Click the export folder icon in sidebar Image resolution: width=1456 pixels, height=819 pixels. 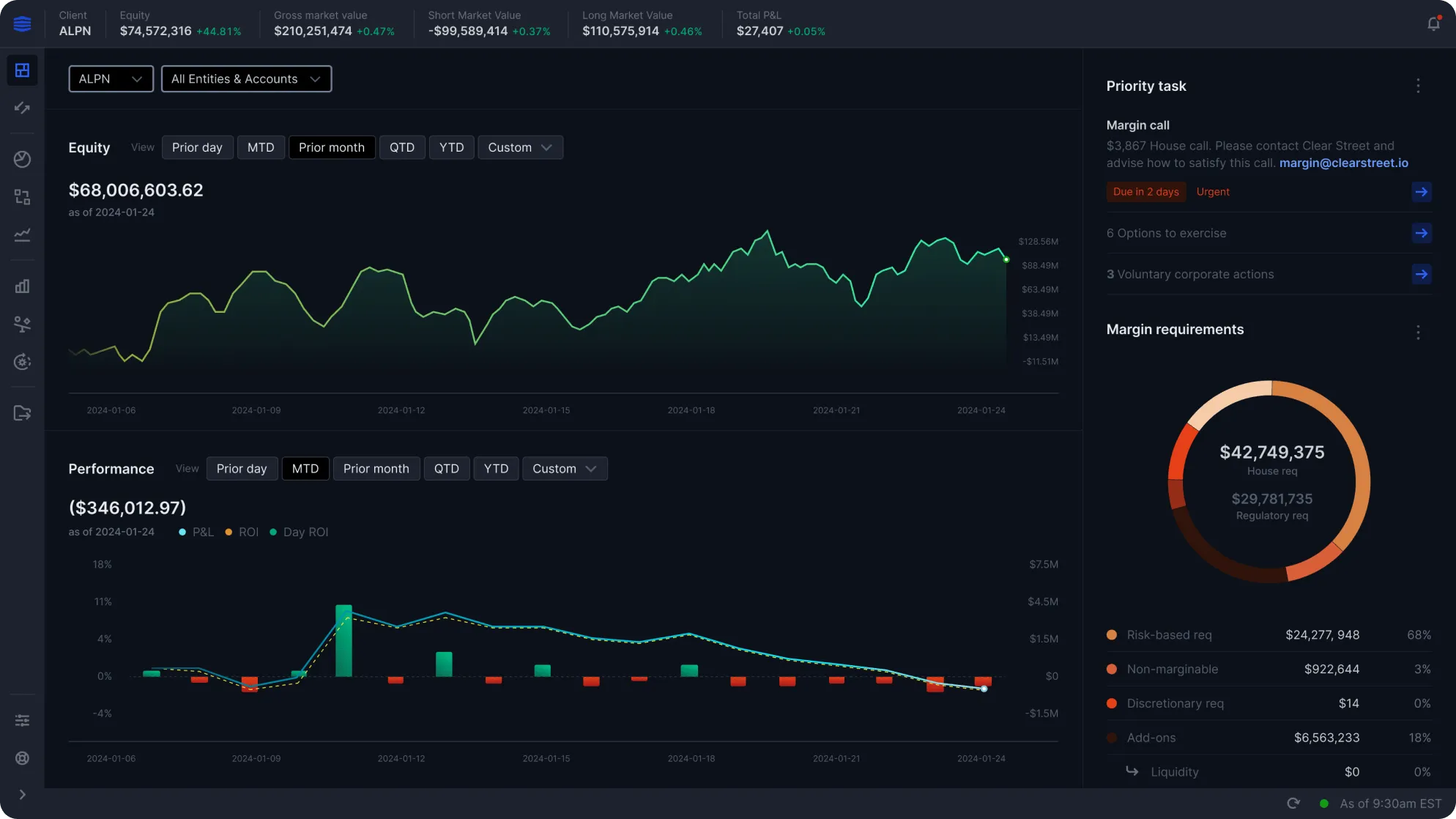coord(22,413)
